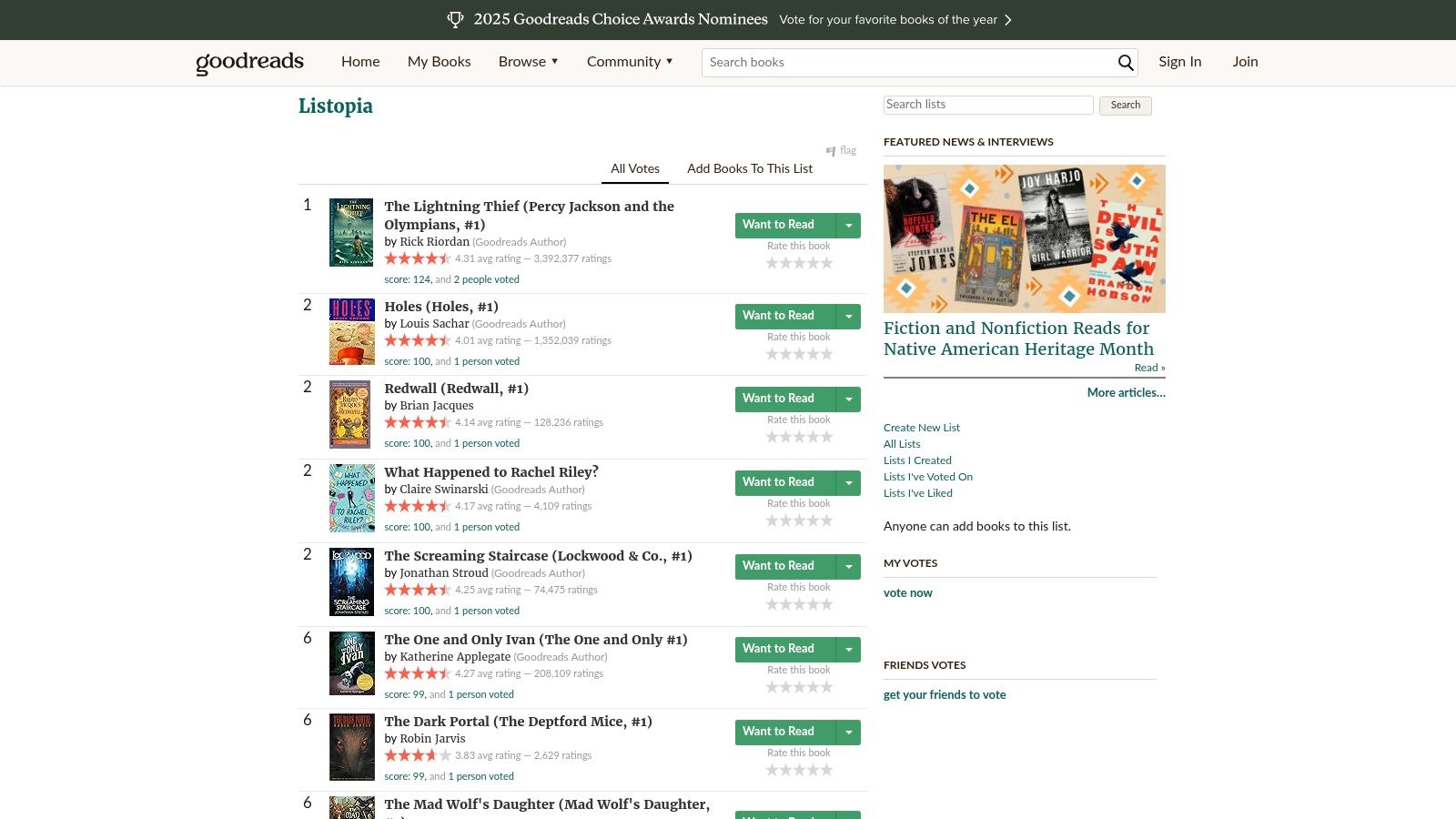Open The Screaming Staircase cover thumbnail
The width and height of the screenshot is (1456, 819).
[351, 582]
